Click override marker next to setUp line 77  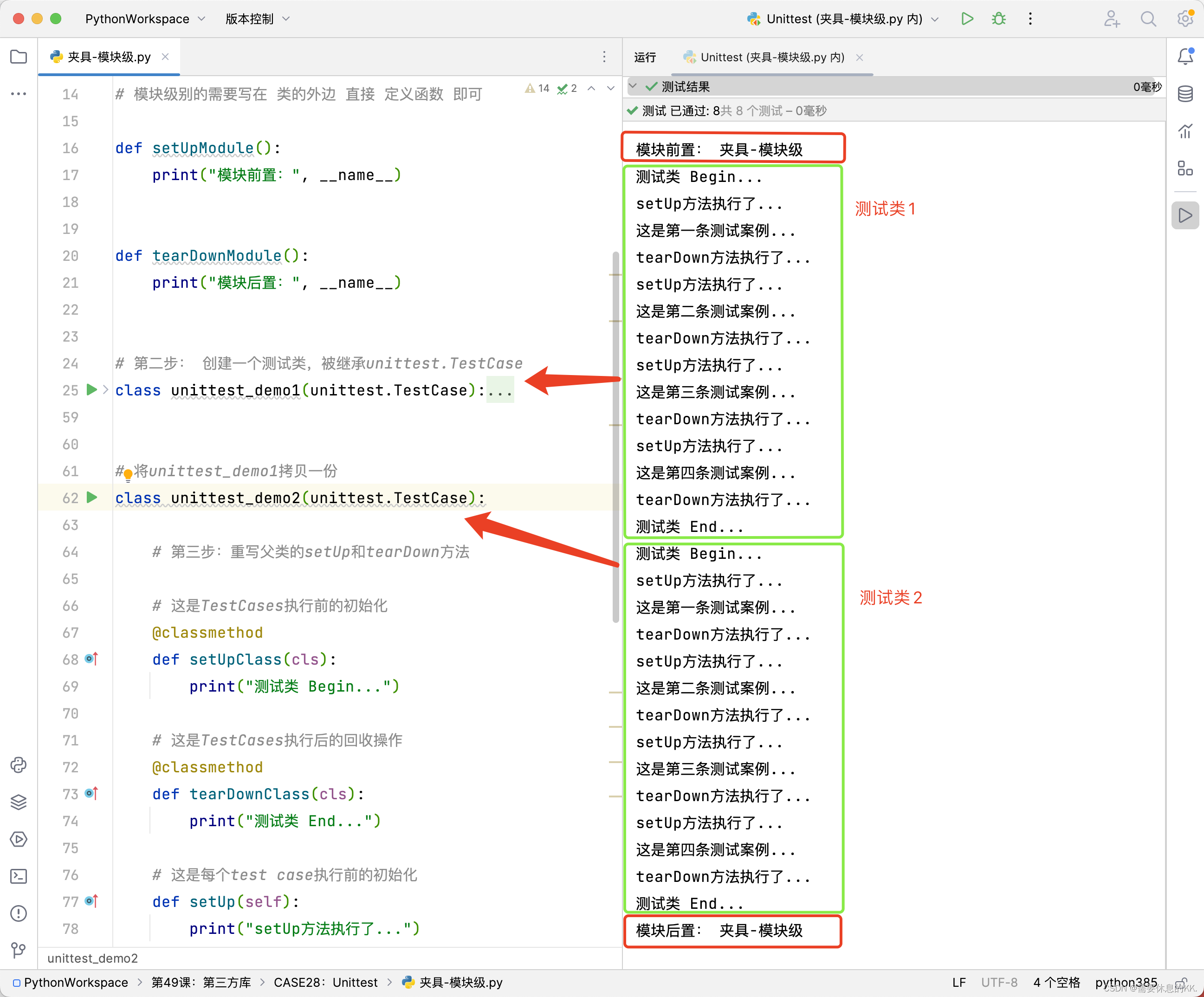(x=92, y=901)
